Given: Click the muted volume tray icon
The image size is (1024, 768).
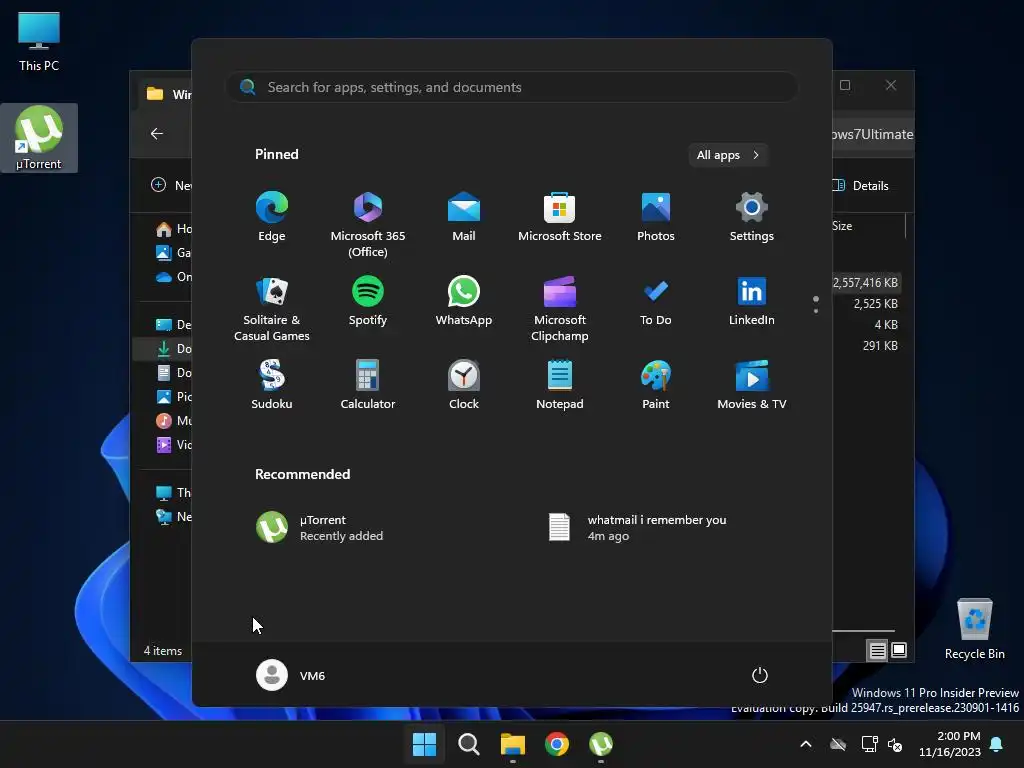Looking at the screenshot, I should pos(895,744).
